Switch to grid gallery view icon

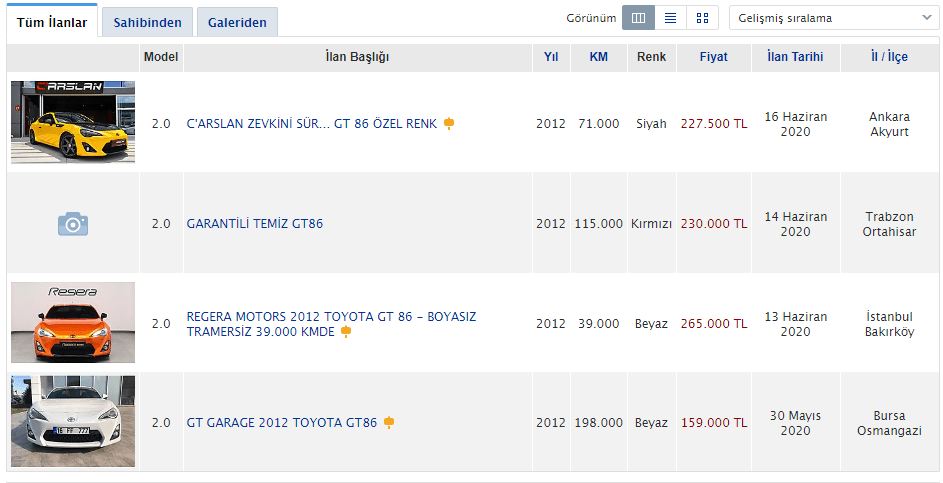702,18
